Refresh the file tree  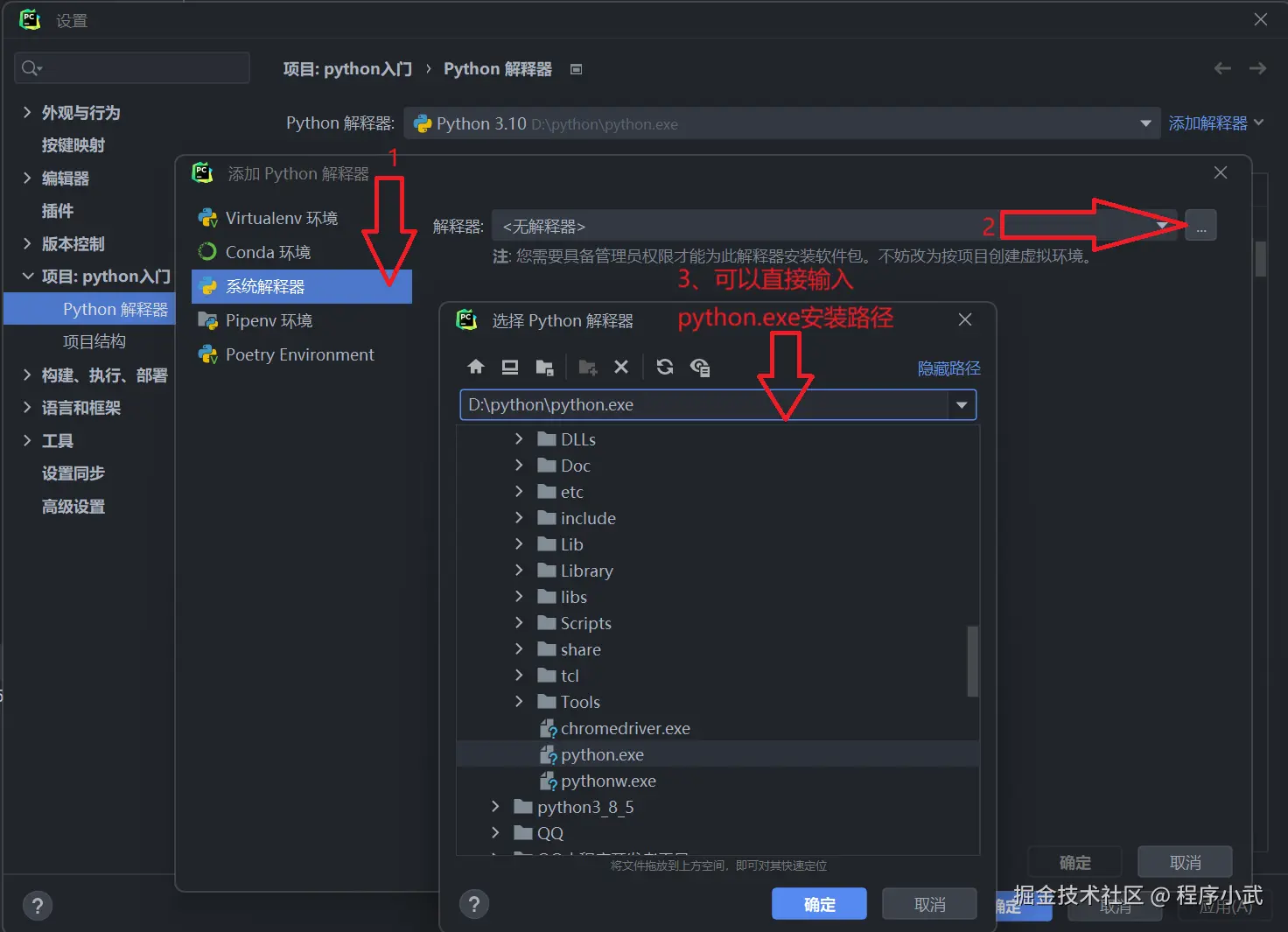coord(665,368)
